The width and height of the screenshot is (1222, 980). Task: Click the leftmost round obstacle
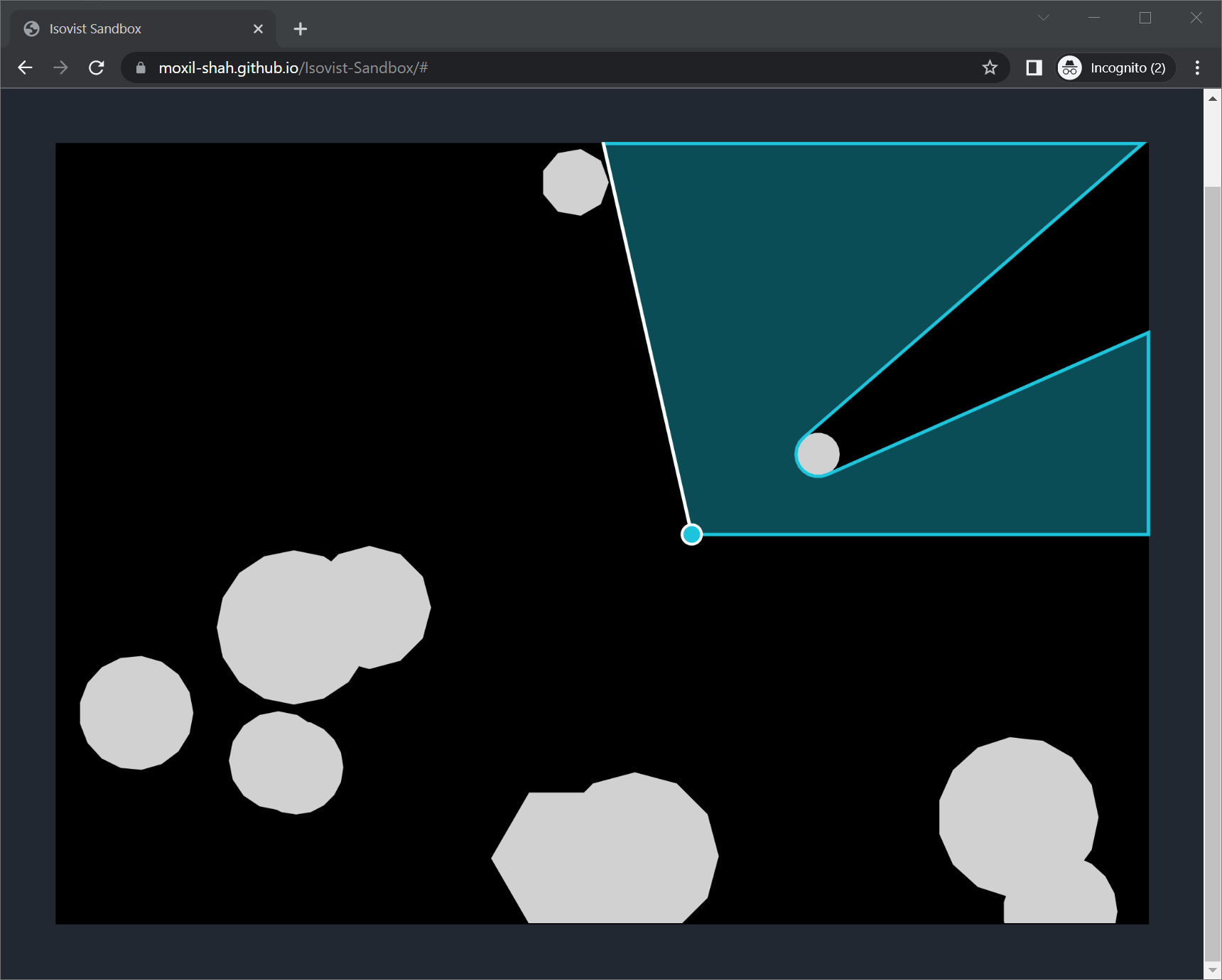tap(136, 713)
